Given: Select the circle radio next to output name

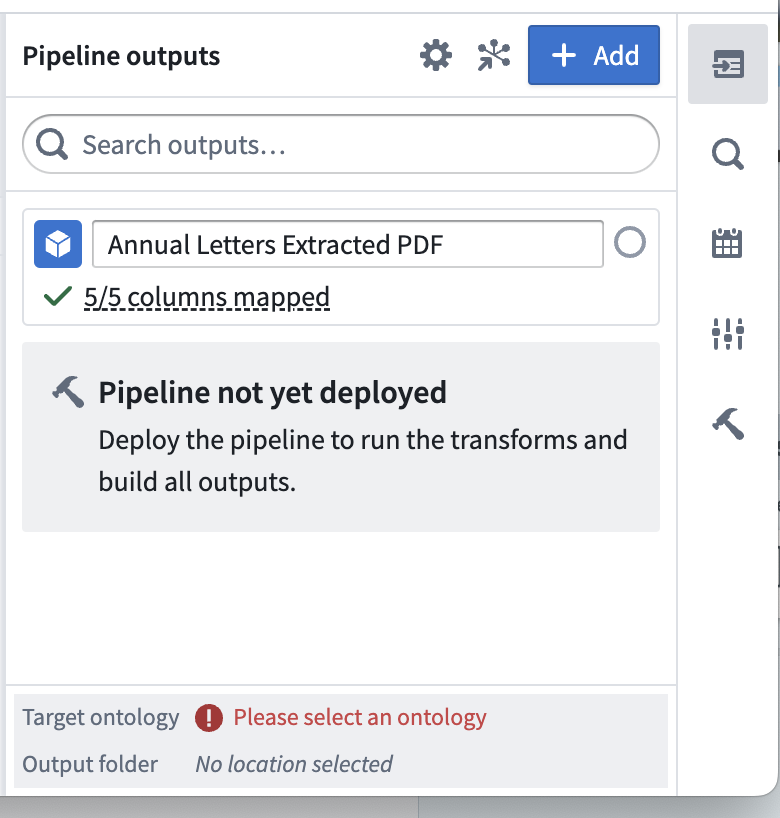Looking at the screenshot, I should click(630, 242).
